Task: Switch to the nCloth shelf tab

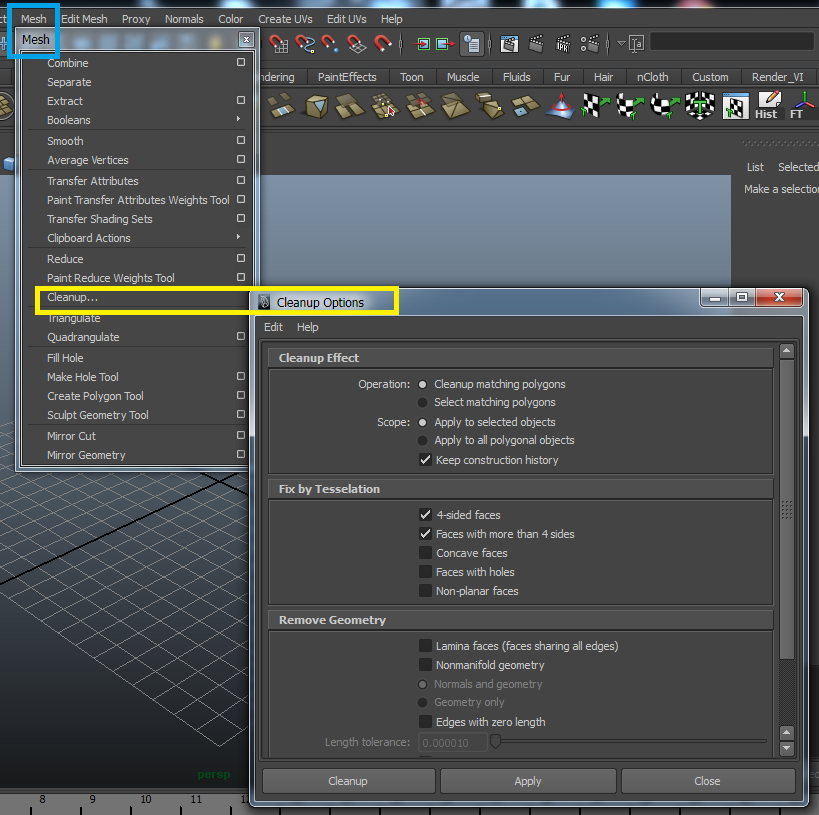Action: coord(652,77)
